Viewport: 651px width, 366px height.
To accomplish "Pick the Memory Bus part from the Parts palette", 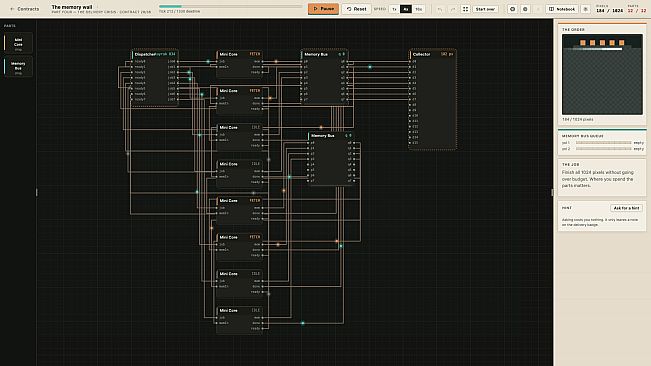I will (x=18, y=67).
